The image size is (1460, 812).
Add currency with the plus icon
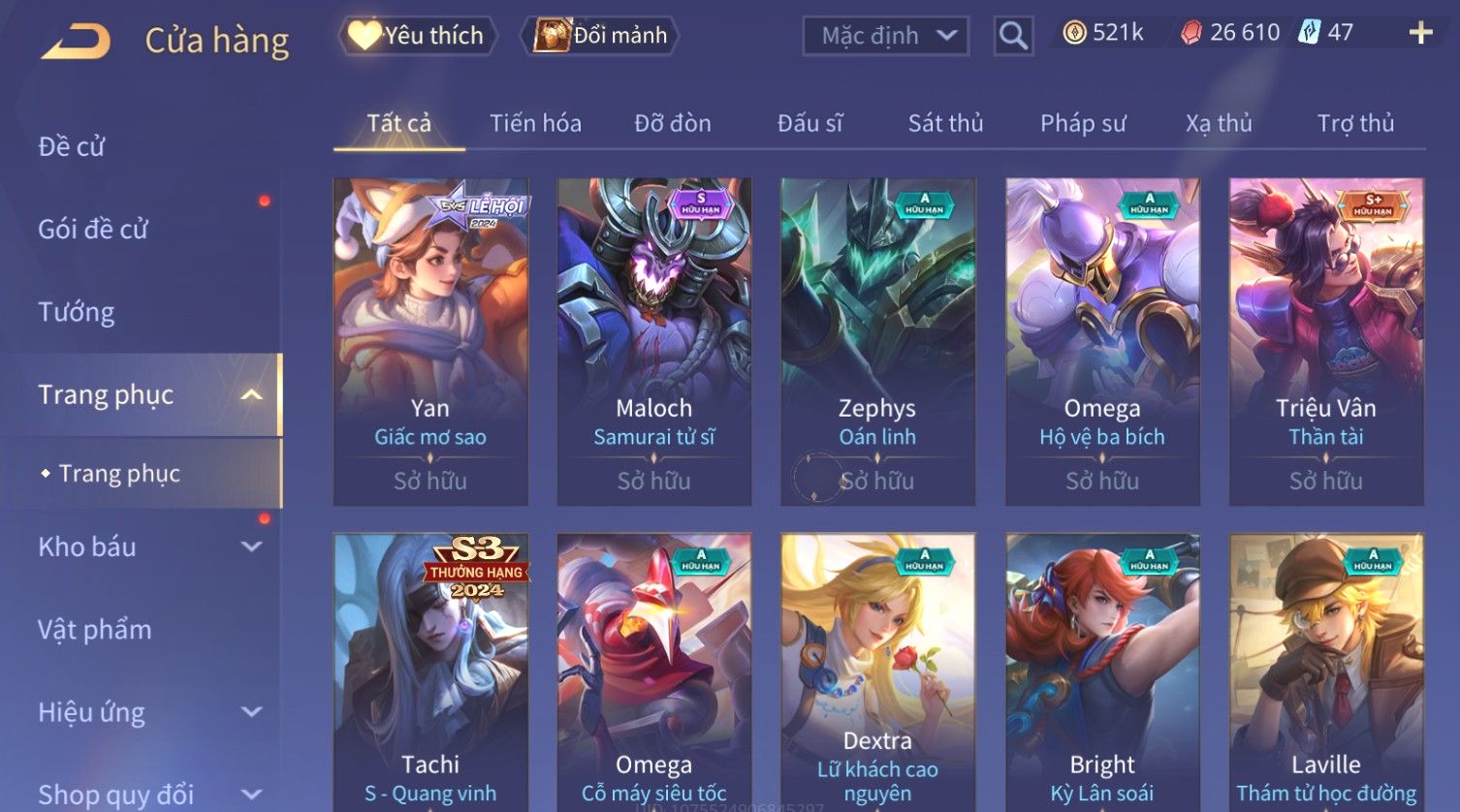click(1420, 33)
